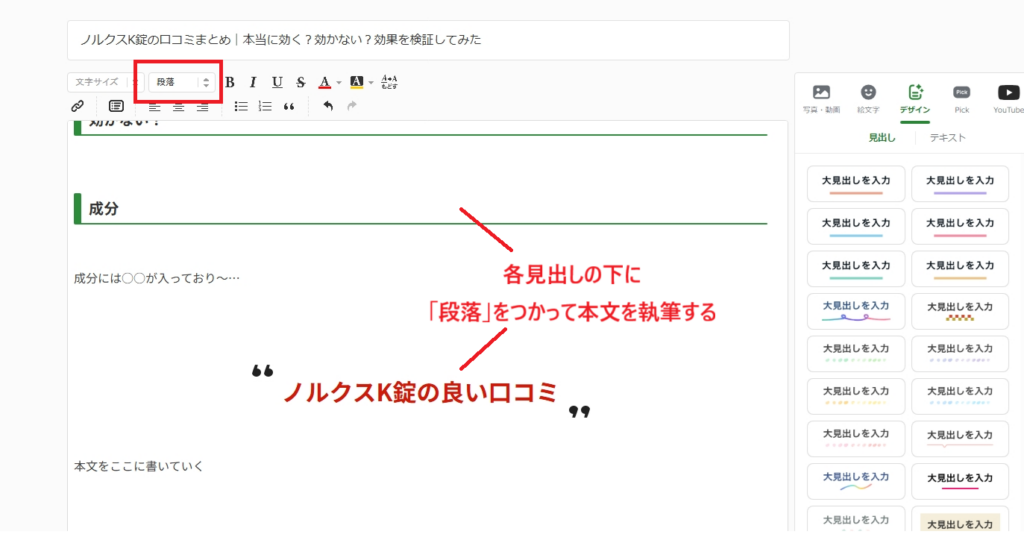Viewport: 1024px width, 537px height.
Task: Insert a bulleted list
Action: click(241, 106)
